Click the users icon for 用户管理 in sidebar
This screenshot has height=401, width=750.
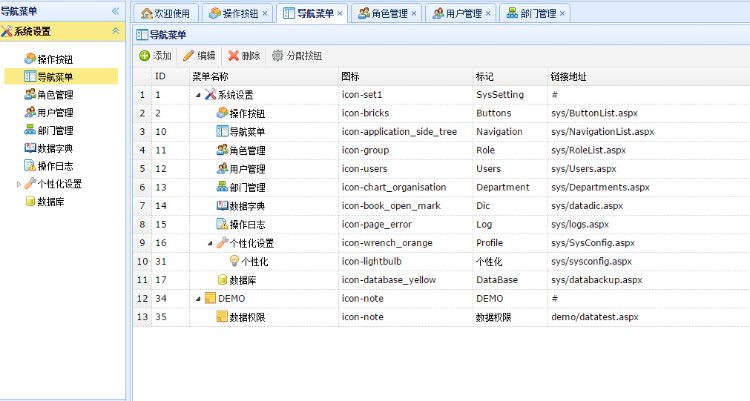point(30,111)
